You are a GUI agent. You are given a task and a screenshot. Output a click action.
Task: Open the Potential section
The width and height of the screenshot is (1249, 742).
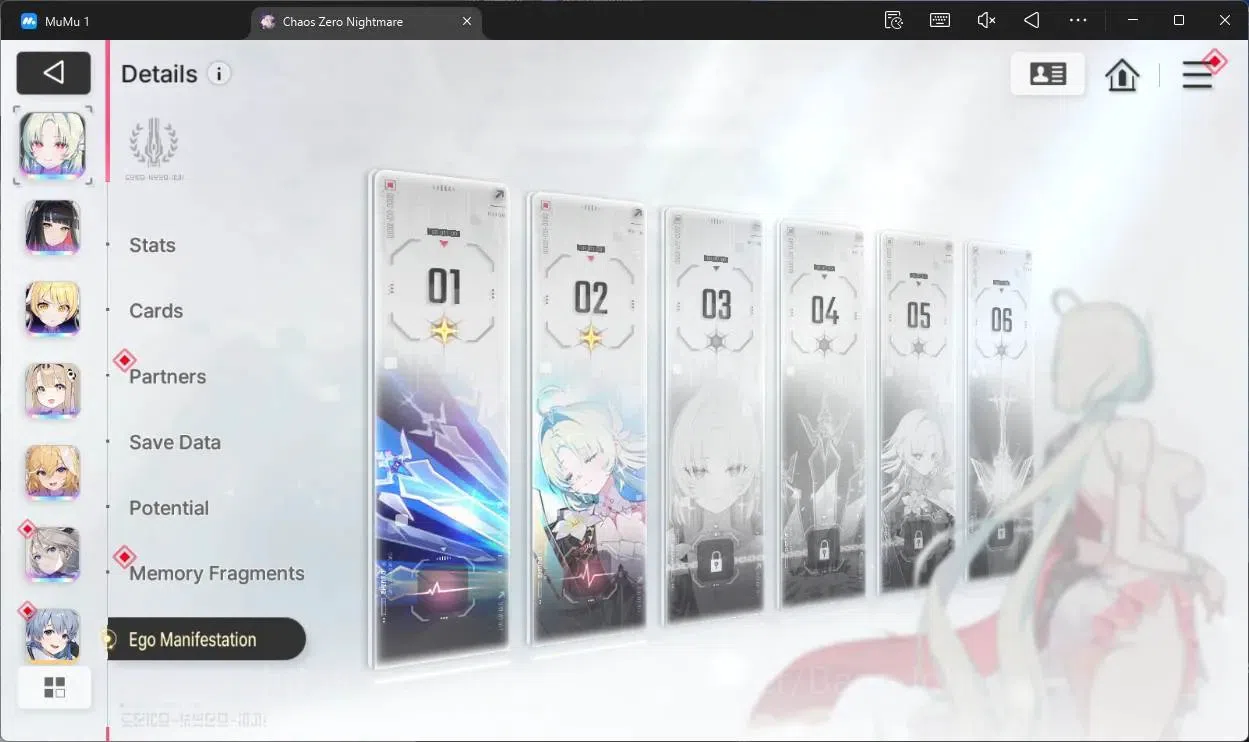(169, 508)
